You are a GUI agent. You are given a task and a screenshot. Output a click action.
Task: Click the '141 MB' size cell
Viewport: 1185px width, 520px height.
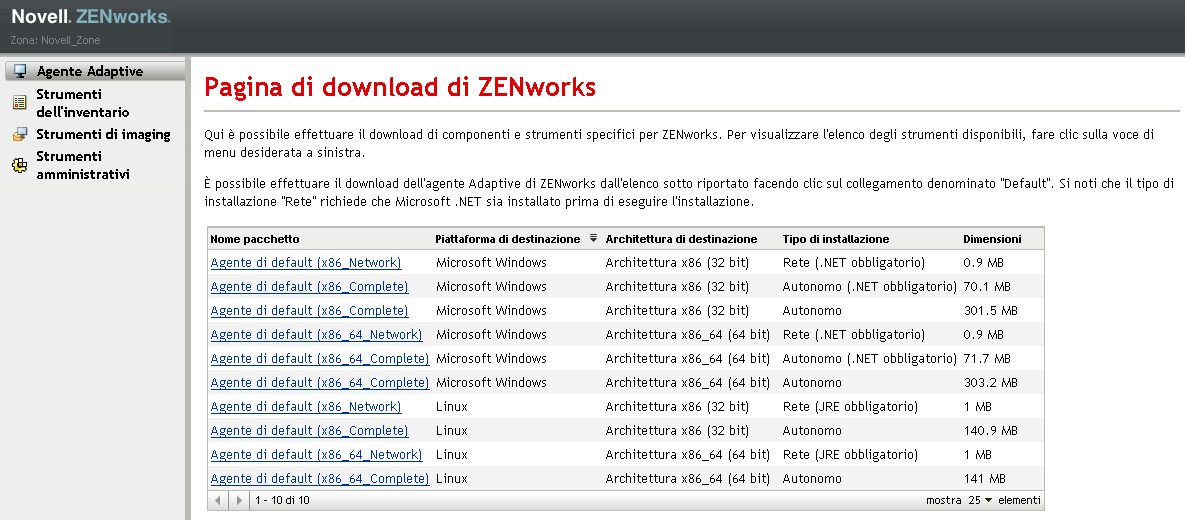coord(985,479)
